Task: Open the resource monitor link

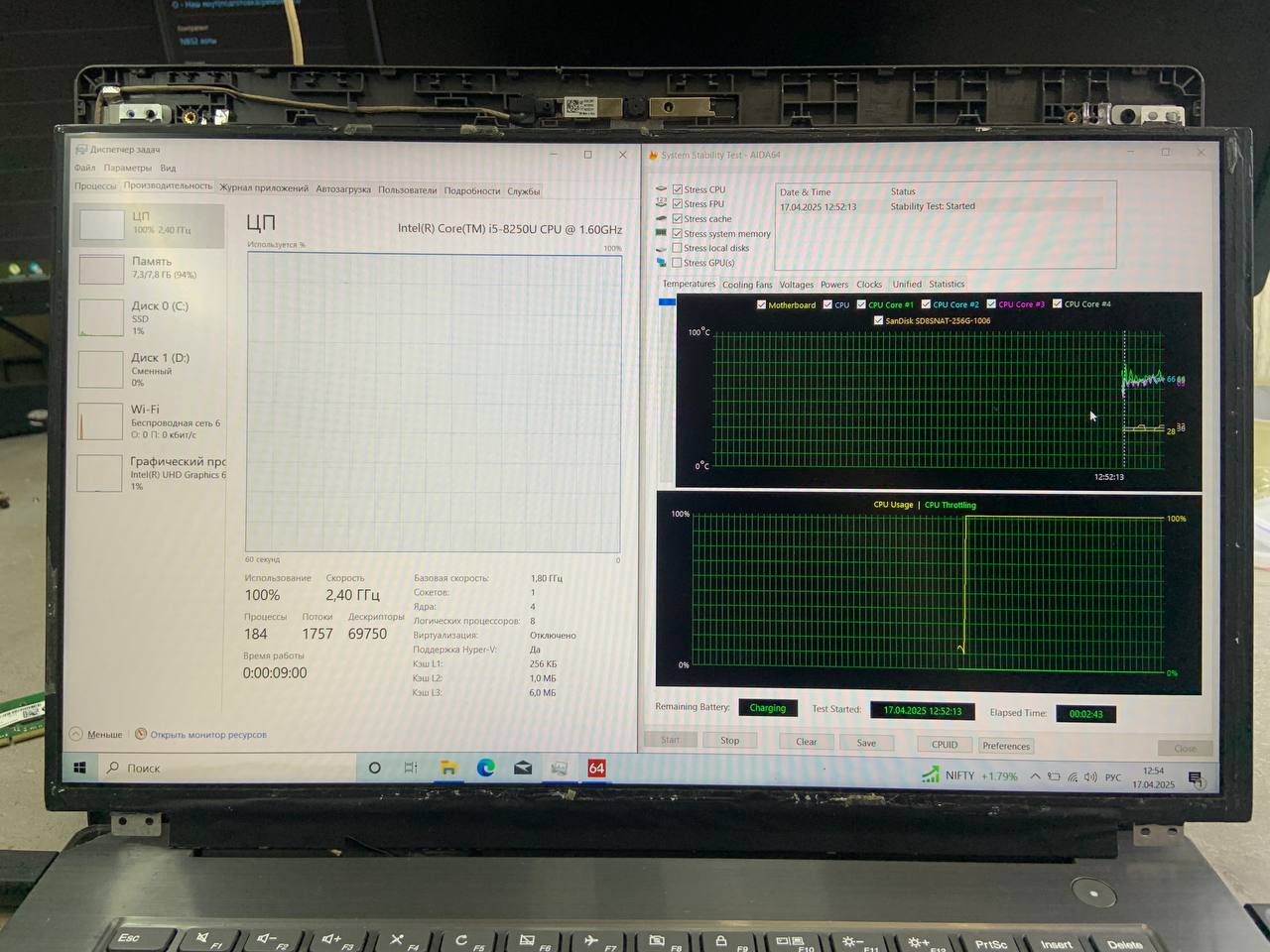Action: click(207, 735)
